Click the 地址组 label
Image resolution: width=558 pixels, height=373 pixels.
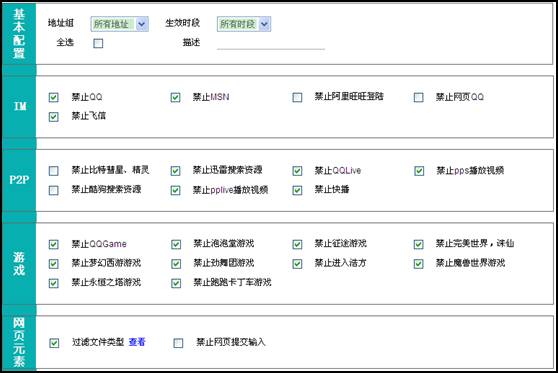(61, 23)
